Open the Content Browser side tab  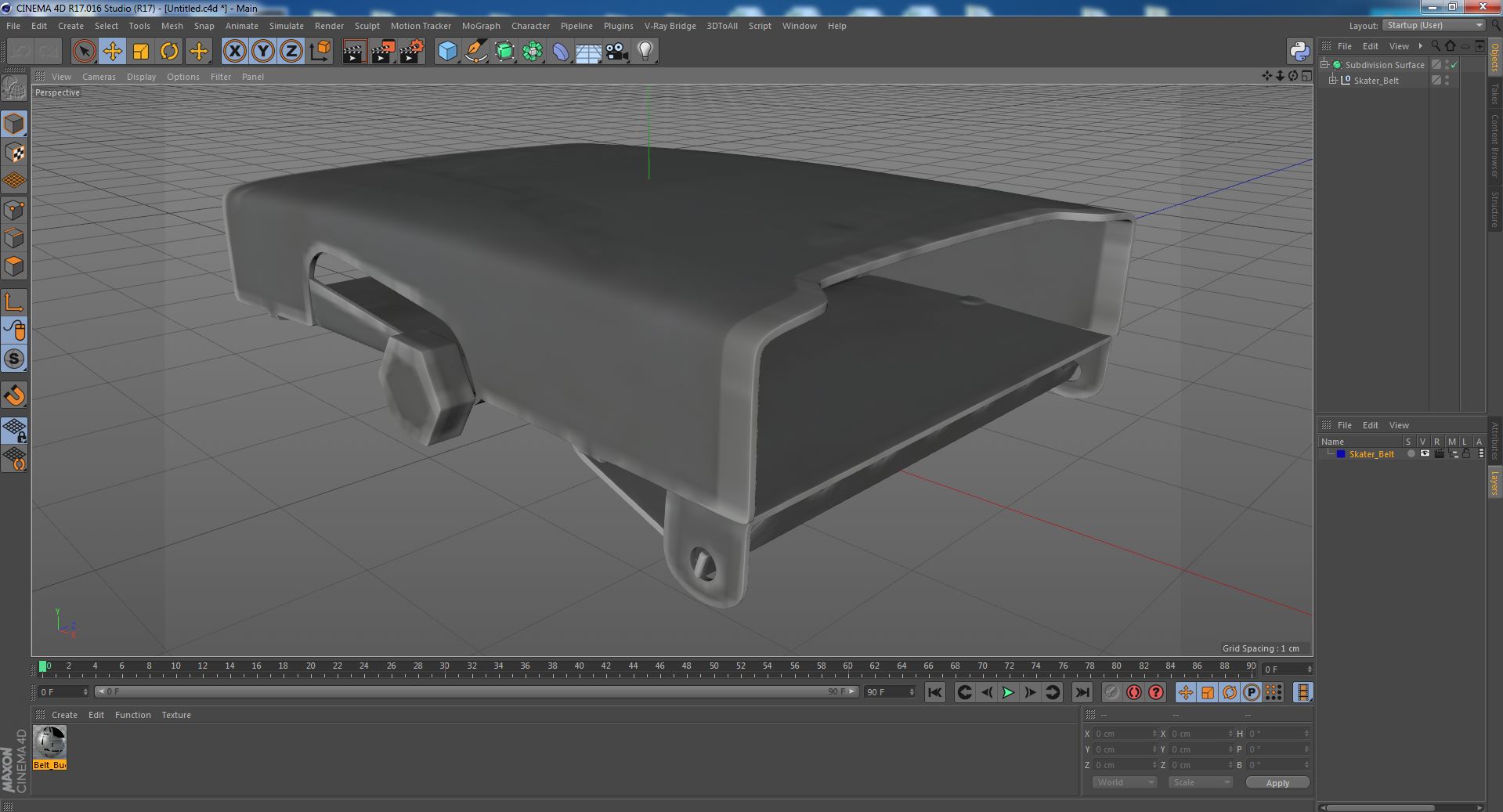pos(1494,146)
